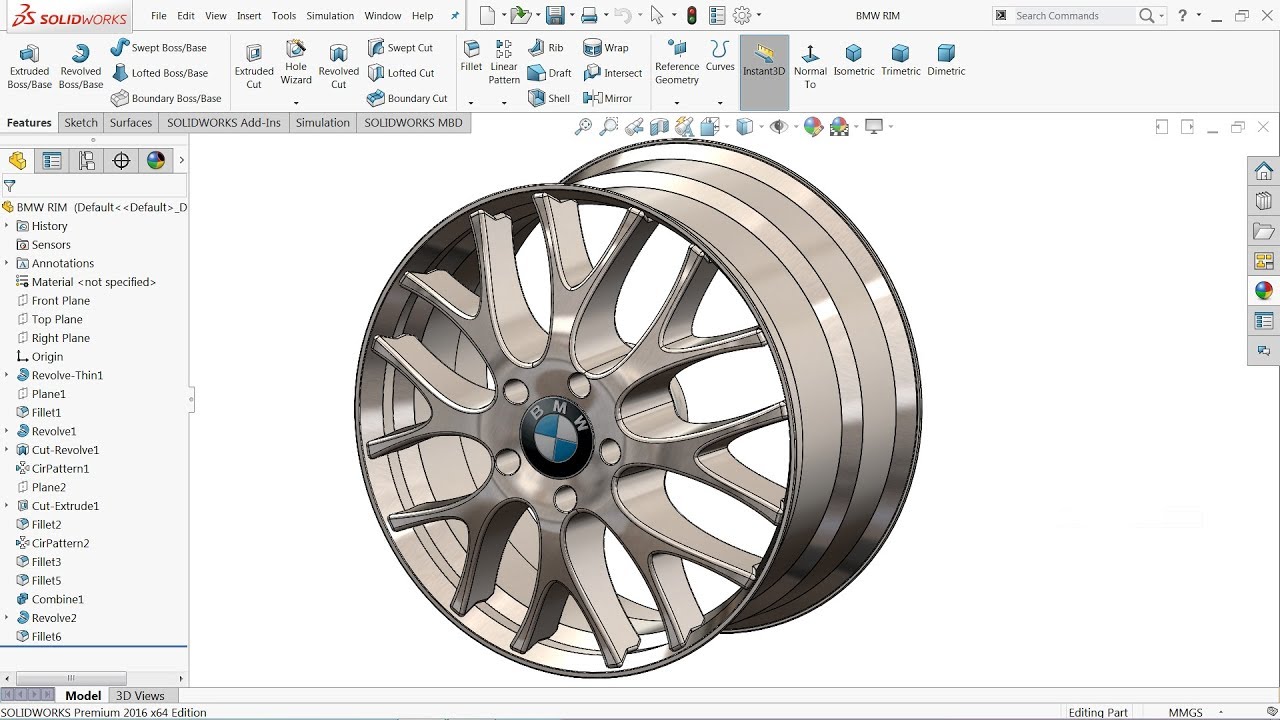Open the 3D Views bottom tab
The height and width of the screenshot is (720, 1280).
click(x=140, y=696)
